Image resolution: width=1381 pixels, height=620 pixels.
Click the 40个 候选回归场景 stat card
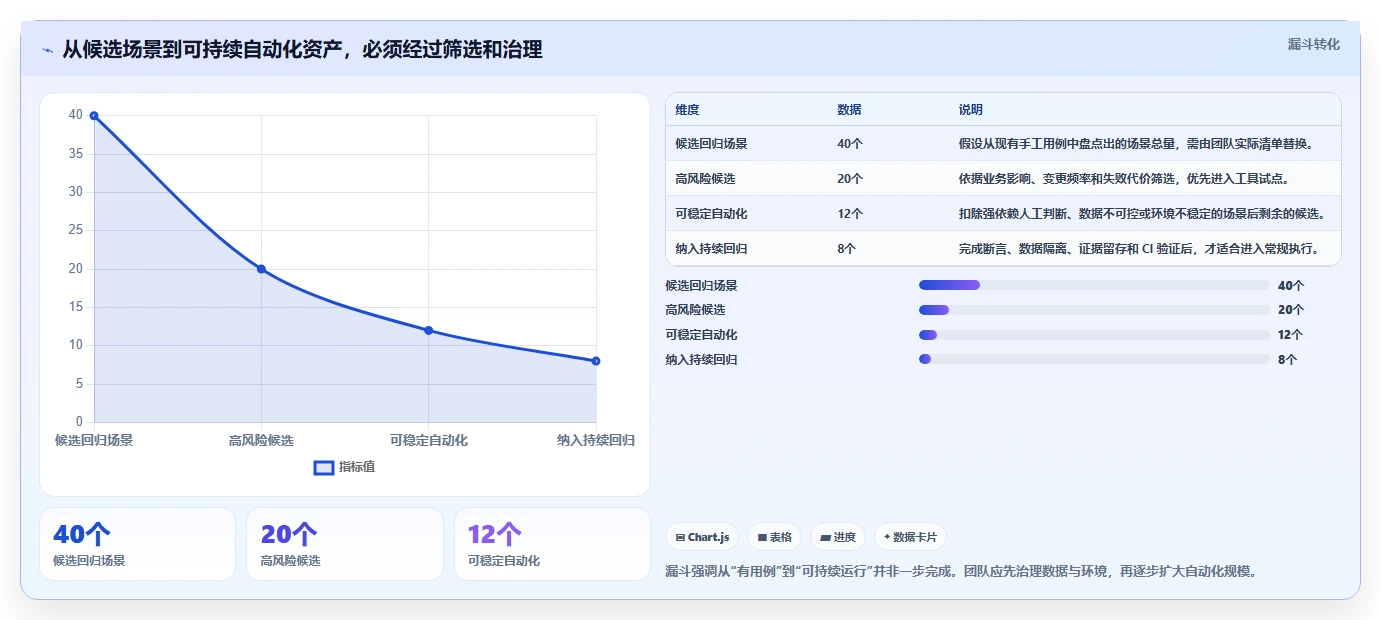pyautogui.click(x=138, y=544)
